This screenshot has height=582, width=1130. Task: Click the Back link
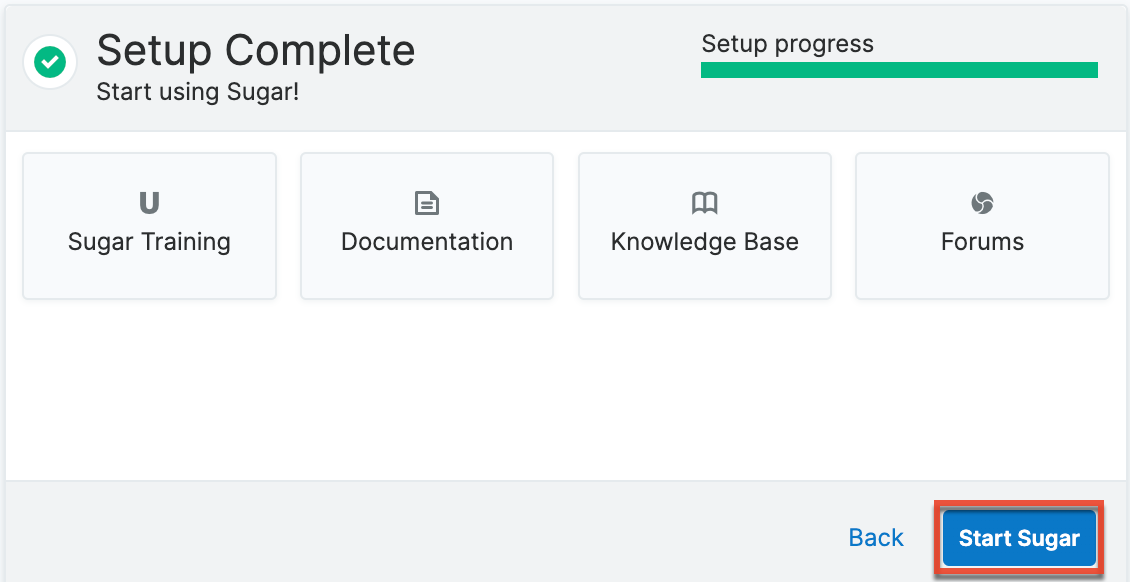876,537
